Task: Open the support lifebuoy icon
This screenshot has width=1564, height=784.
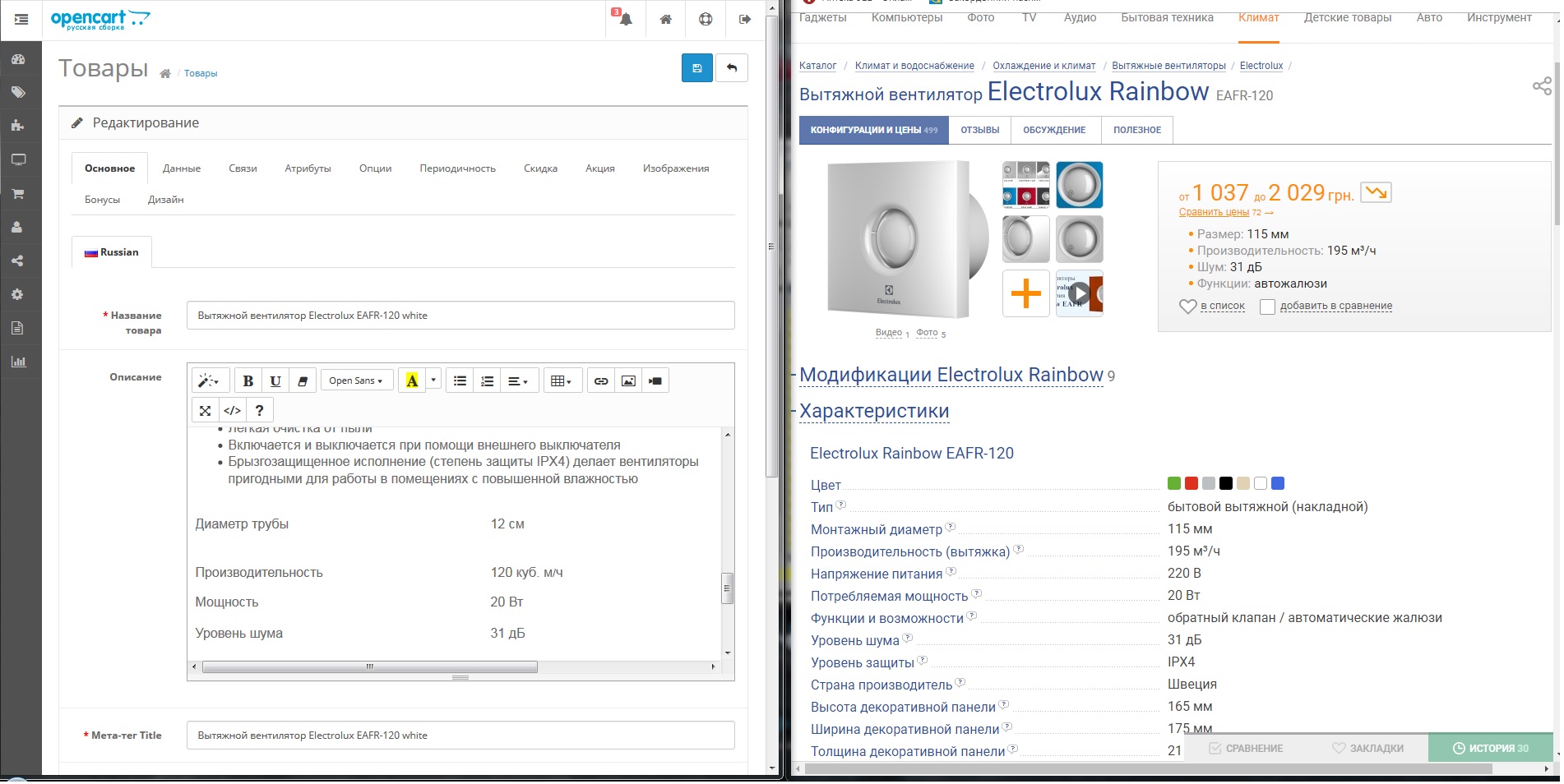Action: click(x=706, y=20)
